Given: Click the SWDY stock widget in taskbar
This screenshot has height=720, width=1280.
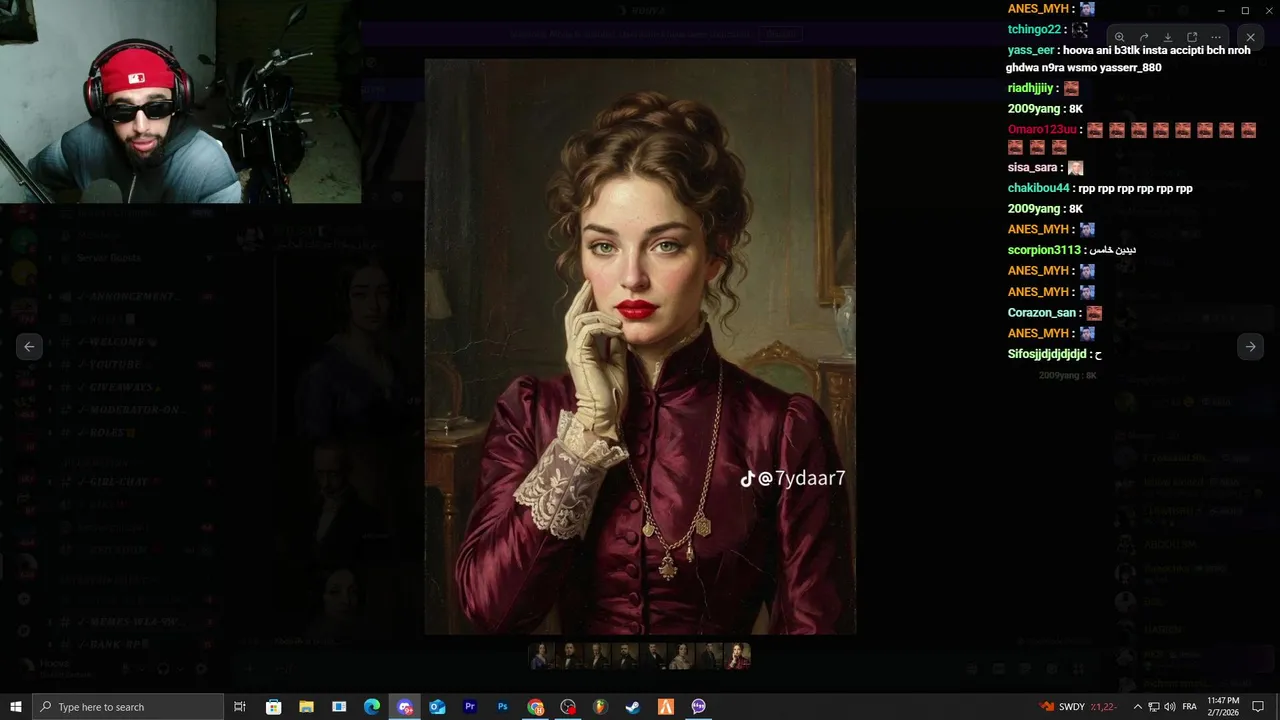Looking at the screenshot, I should click(1078, 707).
